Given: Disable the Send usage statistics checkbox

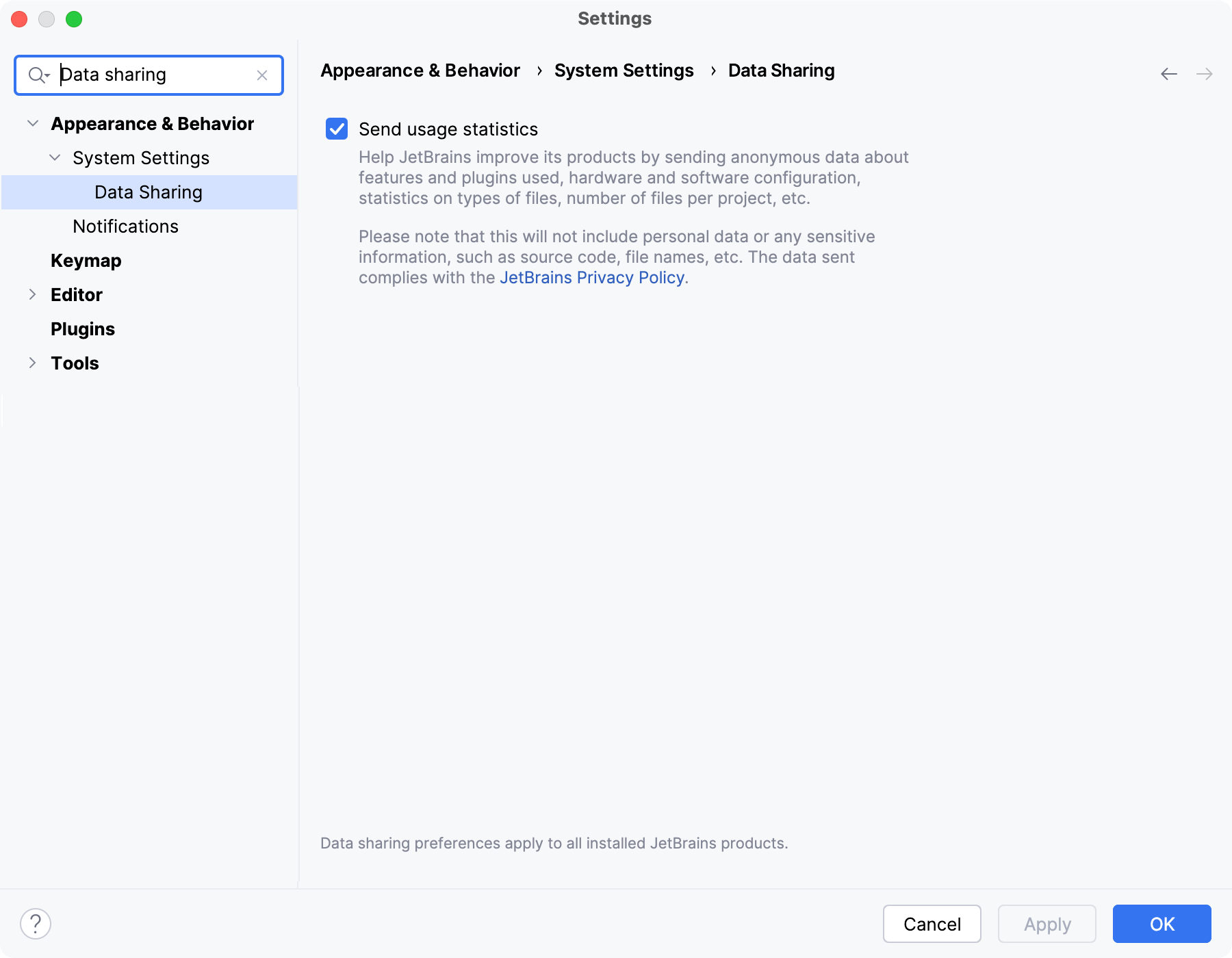Looking at the screenshot, I should tap(336, 129).
